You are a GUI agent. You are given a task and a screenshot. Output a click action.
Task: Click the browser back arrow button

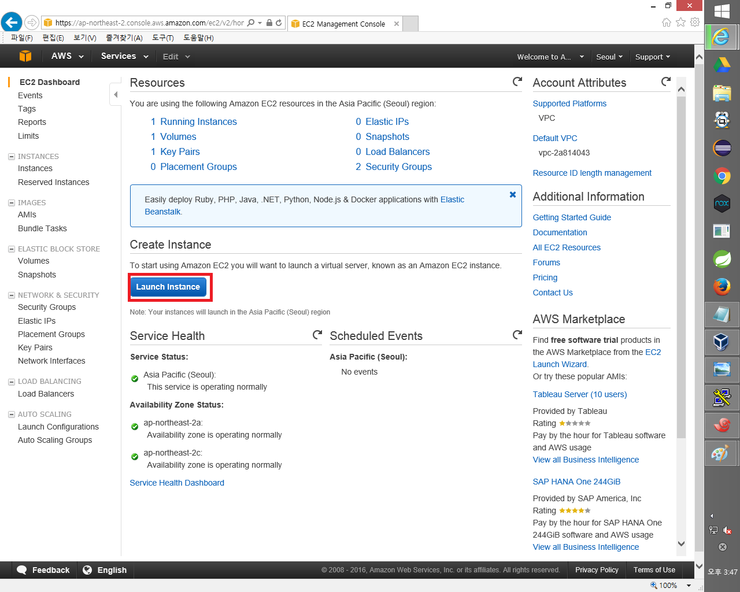pyautogui.click(x=12, y=21)
